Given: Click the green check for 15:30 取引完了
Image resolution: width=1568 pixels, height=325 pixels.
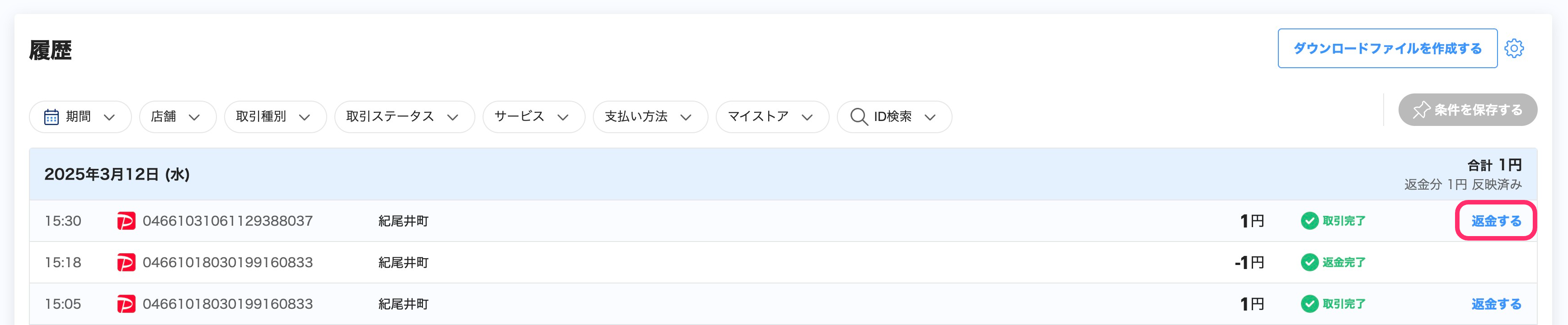Looking at the screenshot, I should pyautogui.click(x=1310, y=221).
